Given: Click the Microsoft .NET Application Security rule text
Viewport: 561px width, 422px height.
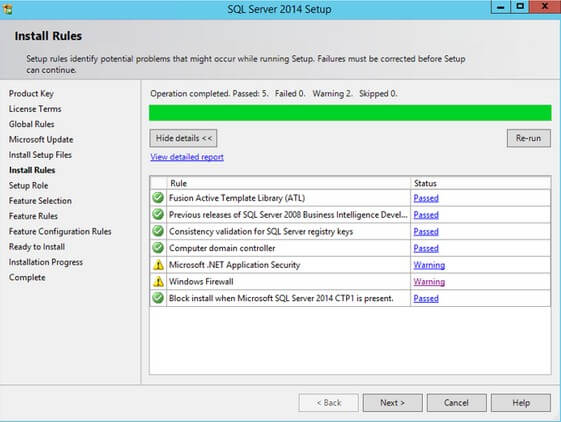Looking at the screenshot, I should 234,265.
